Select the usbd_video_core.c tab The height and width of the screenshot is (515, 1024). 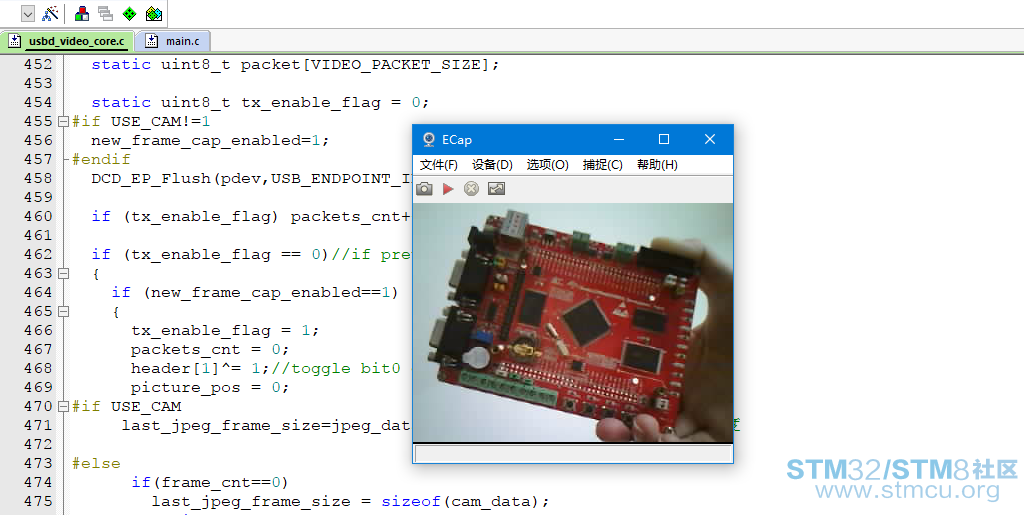coord(68,41)
